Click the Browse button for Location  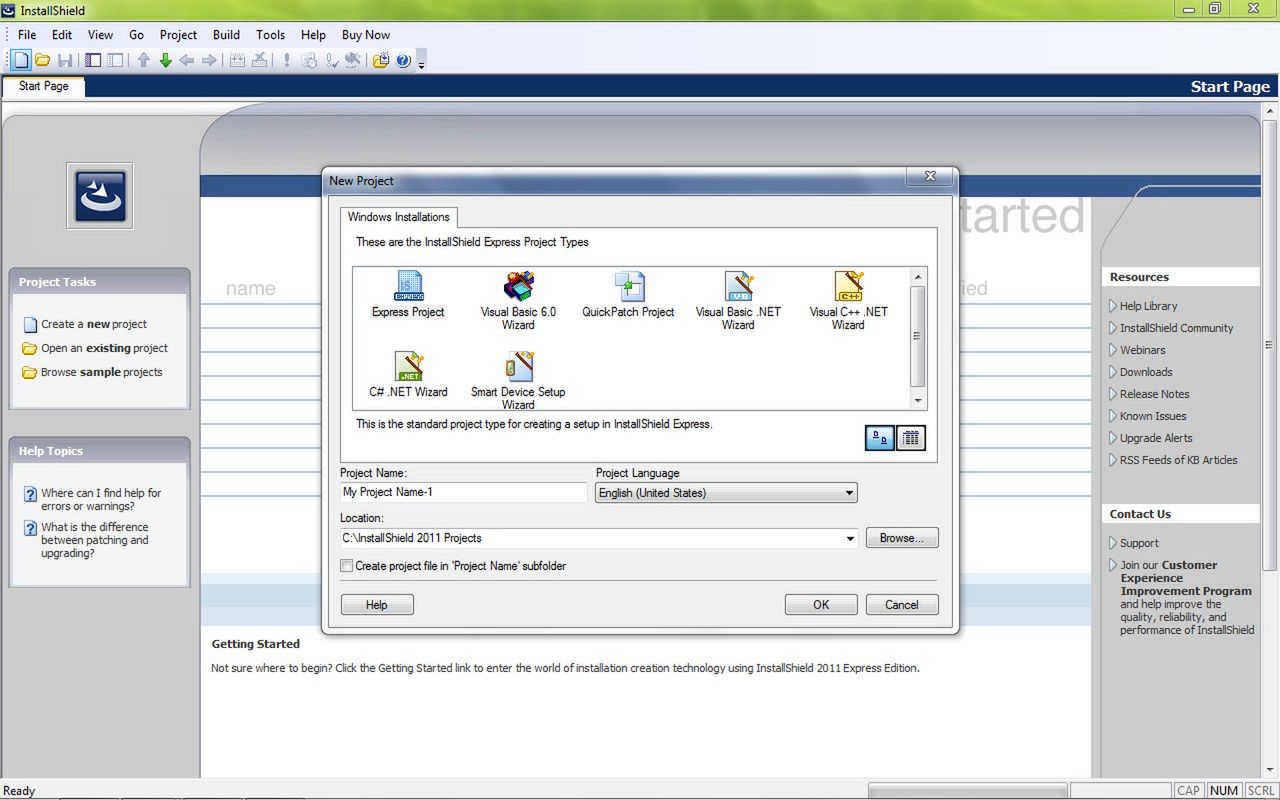tap(901, 538)
